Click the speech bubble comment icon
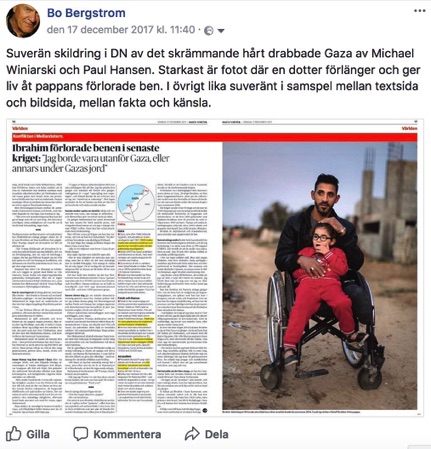The image size is (431, 449). pos(80,434)
